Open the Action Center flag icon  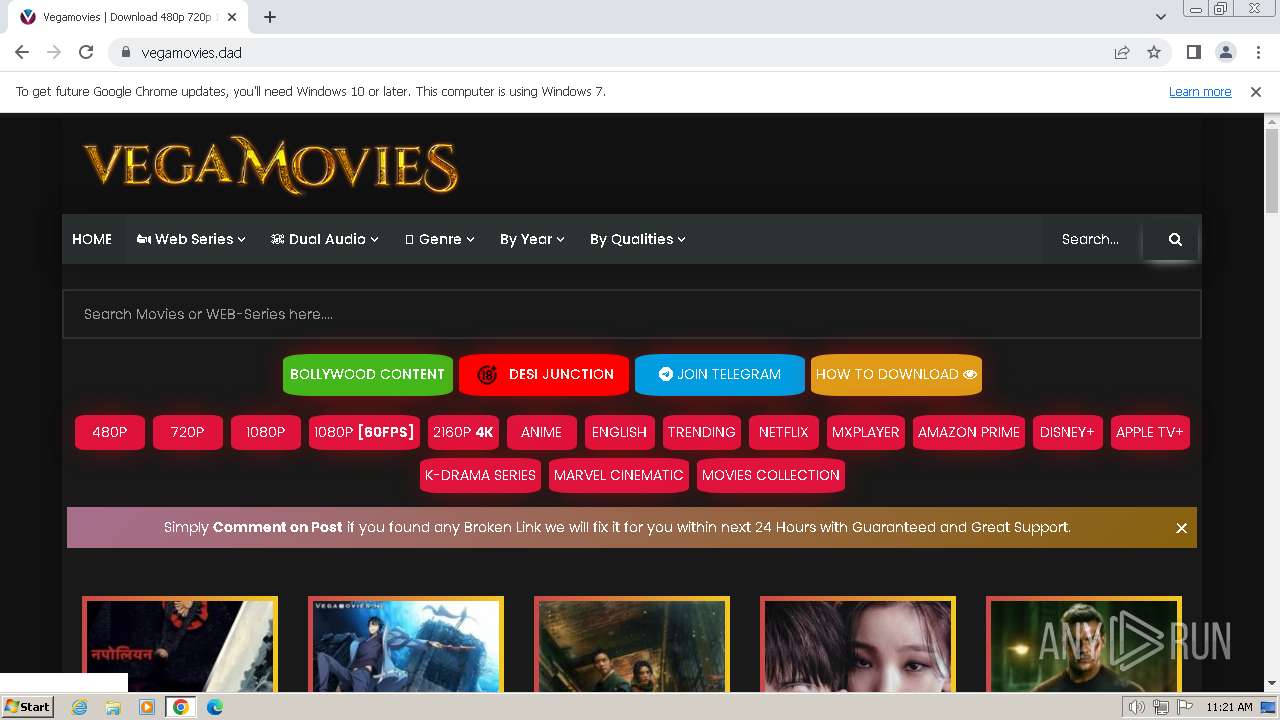click(x=1185, y=707)
